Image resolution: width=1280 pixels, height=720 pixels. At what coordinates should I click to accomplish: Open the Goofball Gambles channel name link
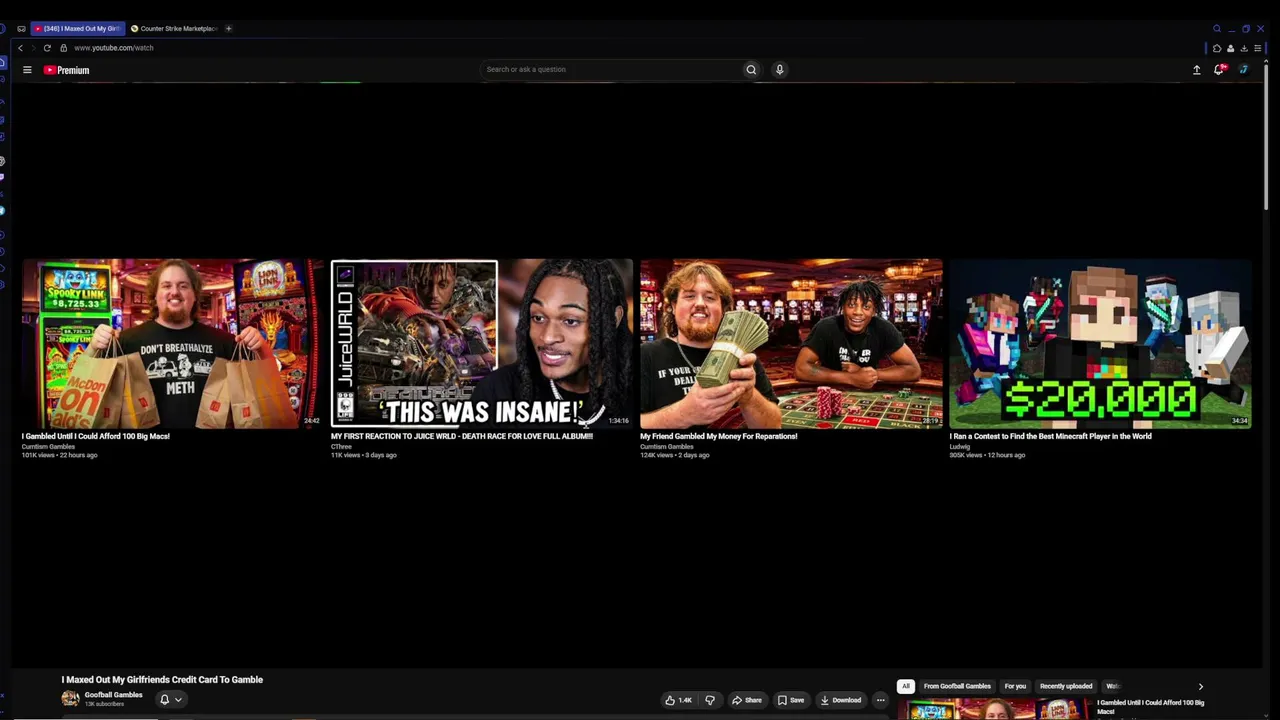click(x=113, y=695)
